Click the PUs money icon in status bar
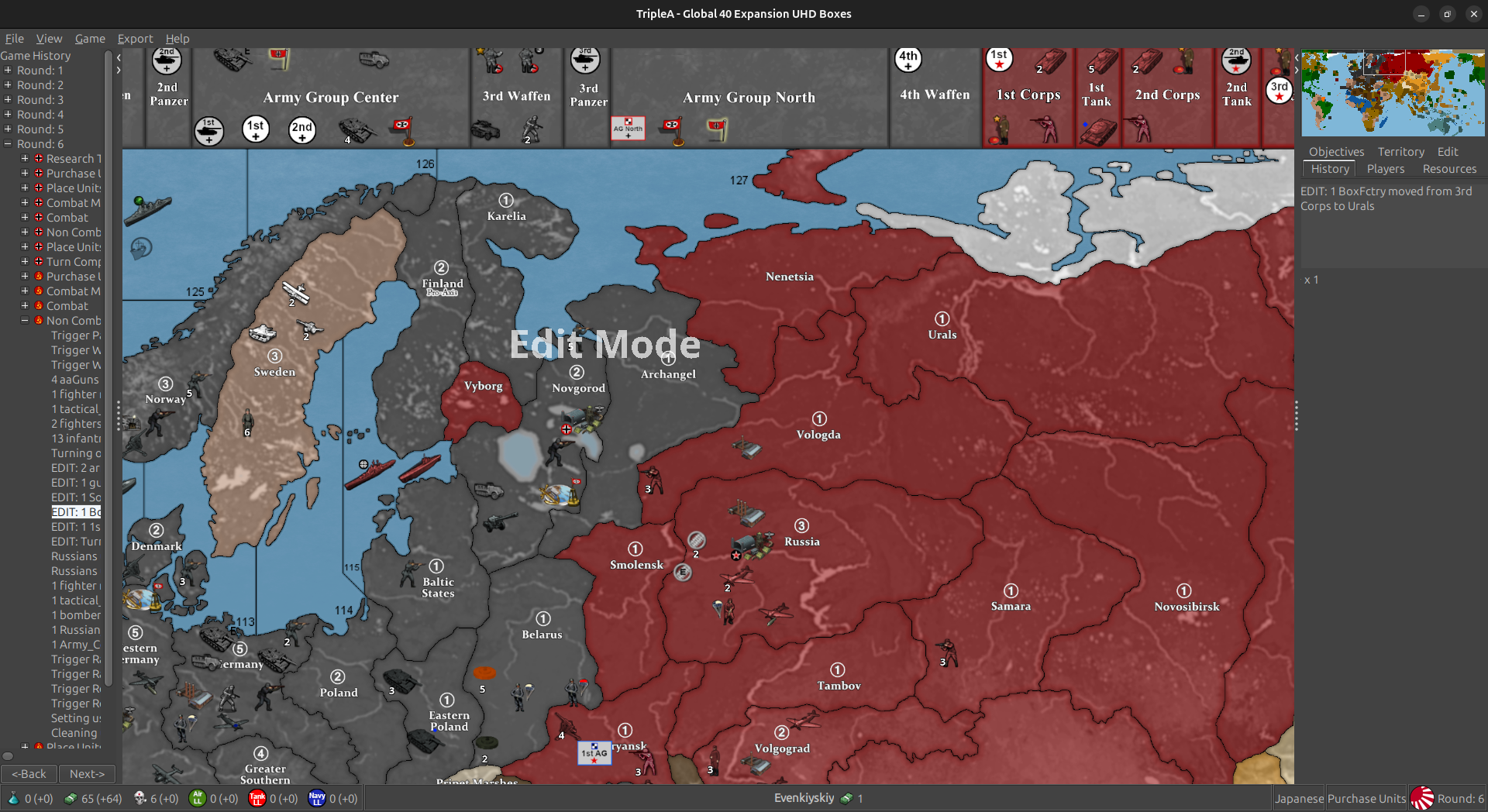Image resolution: width=1488 pixels, height=812 pixels. (71, 798)
